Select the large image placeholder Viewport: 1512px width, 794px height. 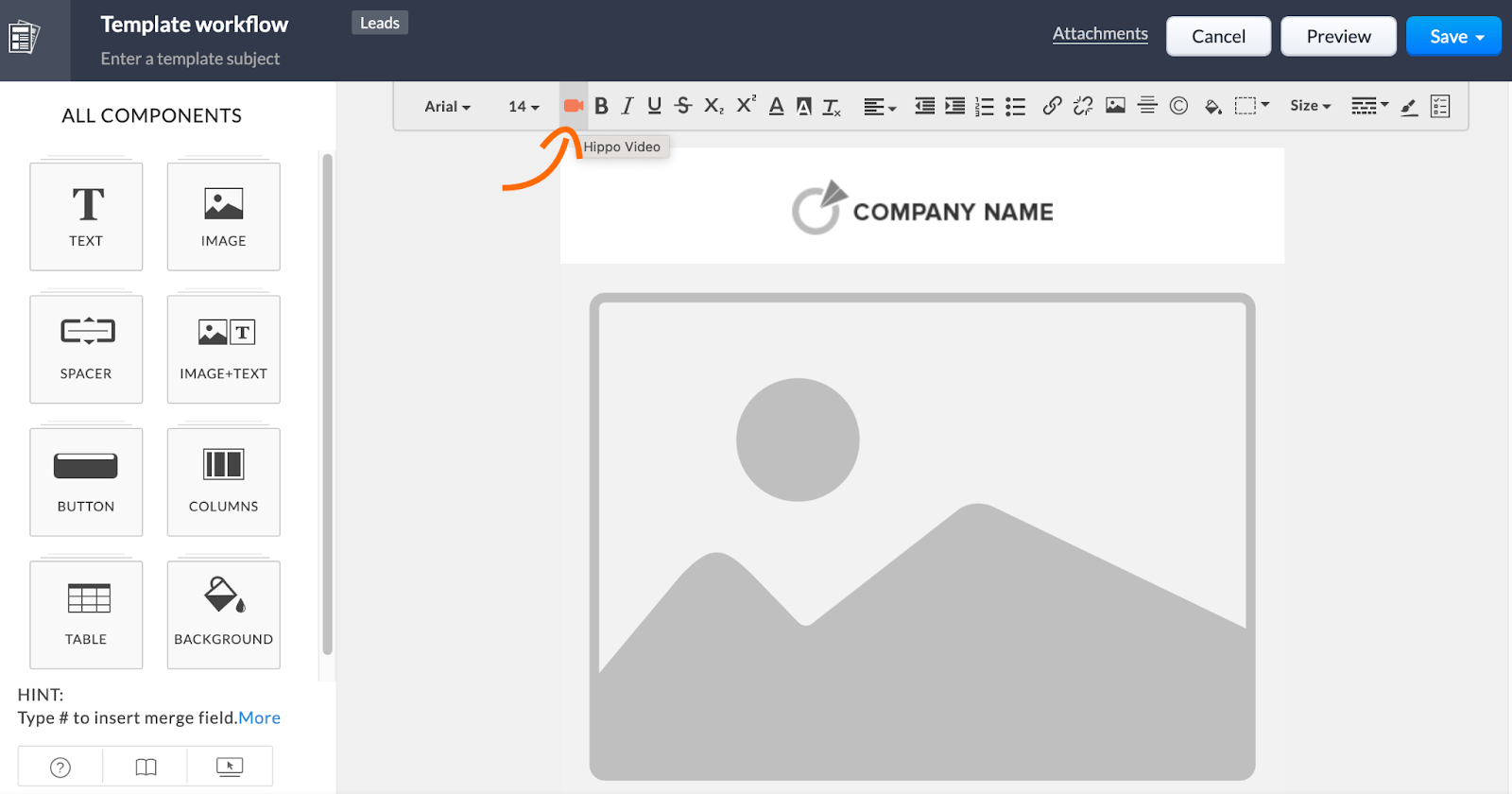click(x=922, y=536)
